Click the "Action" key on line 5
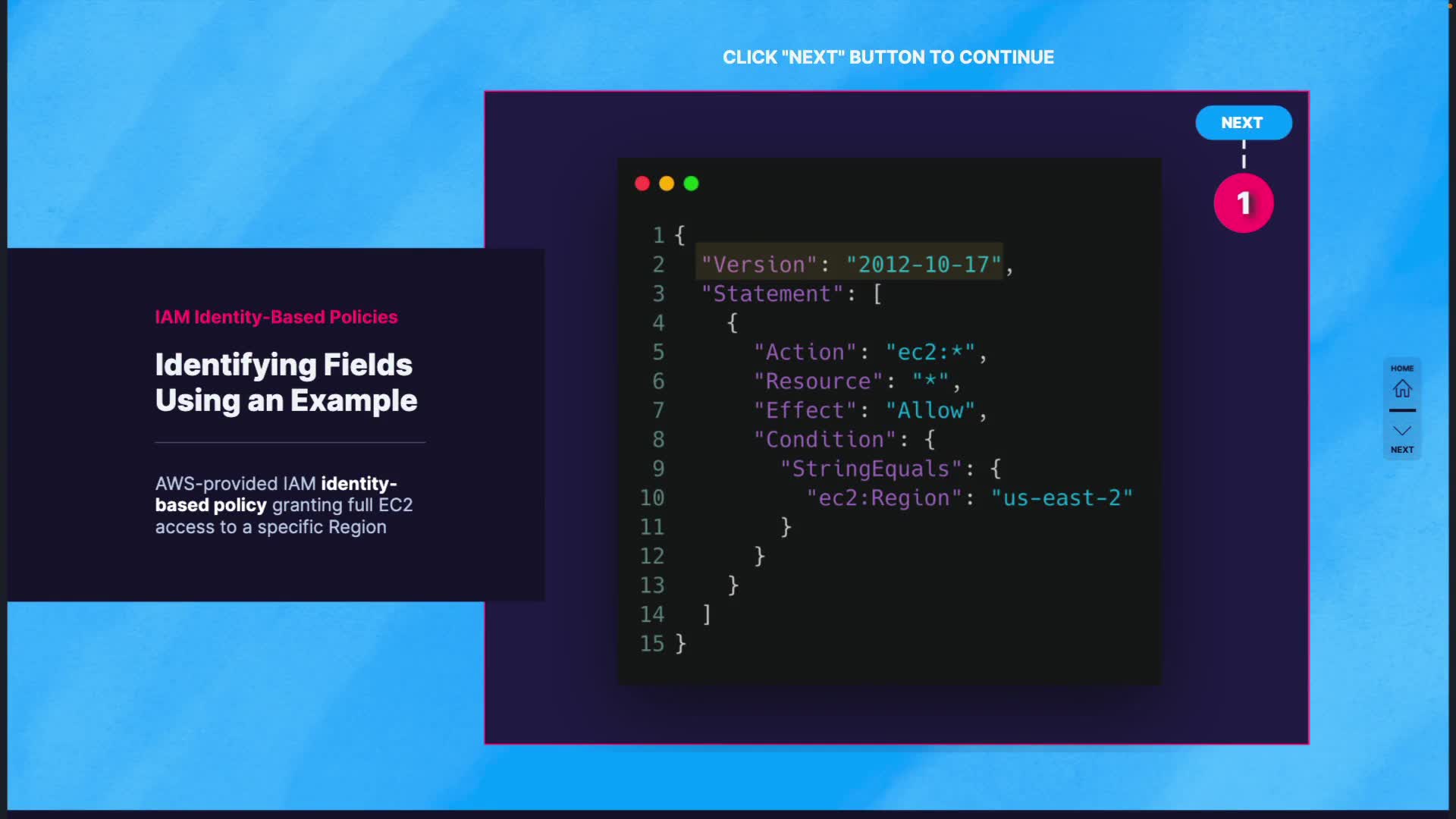 click(804, 352)
